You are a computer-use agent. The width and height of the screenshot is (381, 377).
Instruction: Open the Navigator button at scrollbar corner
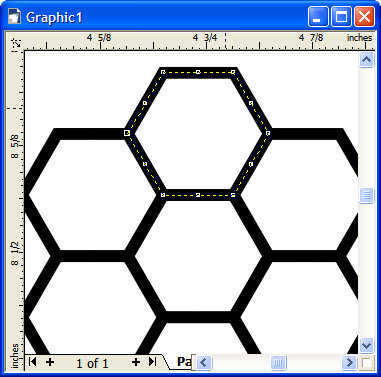pyautogui.click(x=366, y=362)
